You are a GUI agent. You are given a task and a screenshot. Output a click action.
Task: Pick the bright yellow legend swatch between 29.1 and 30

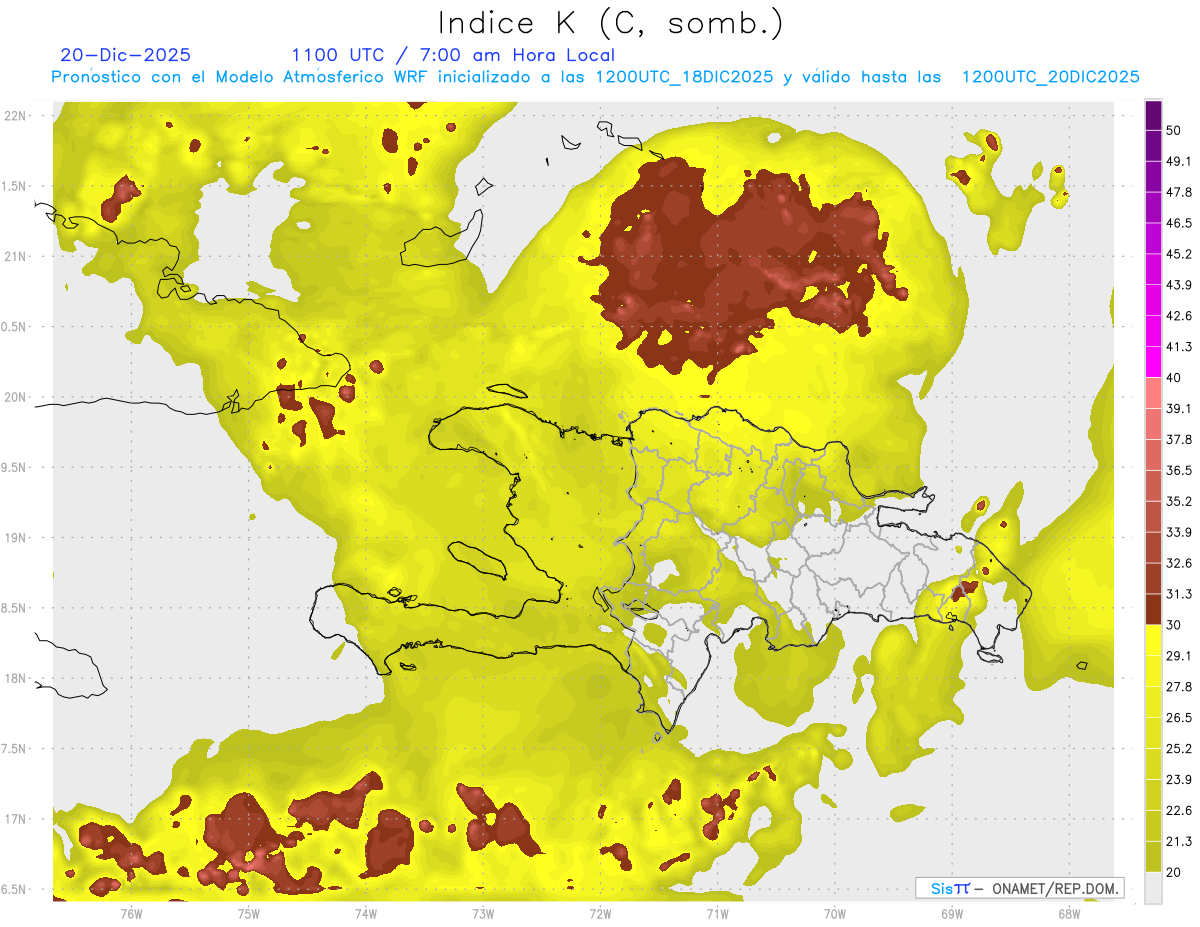[1154, 640]
